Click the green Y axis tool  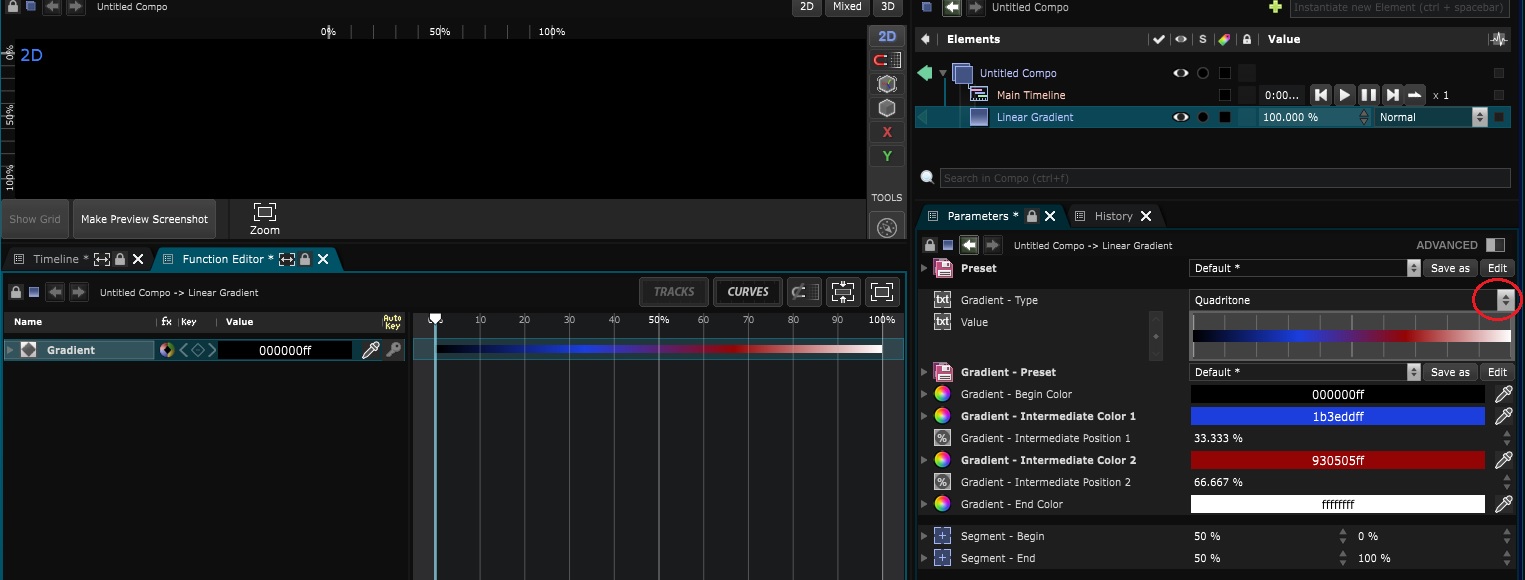(887, 156)
